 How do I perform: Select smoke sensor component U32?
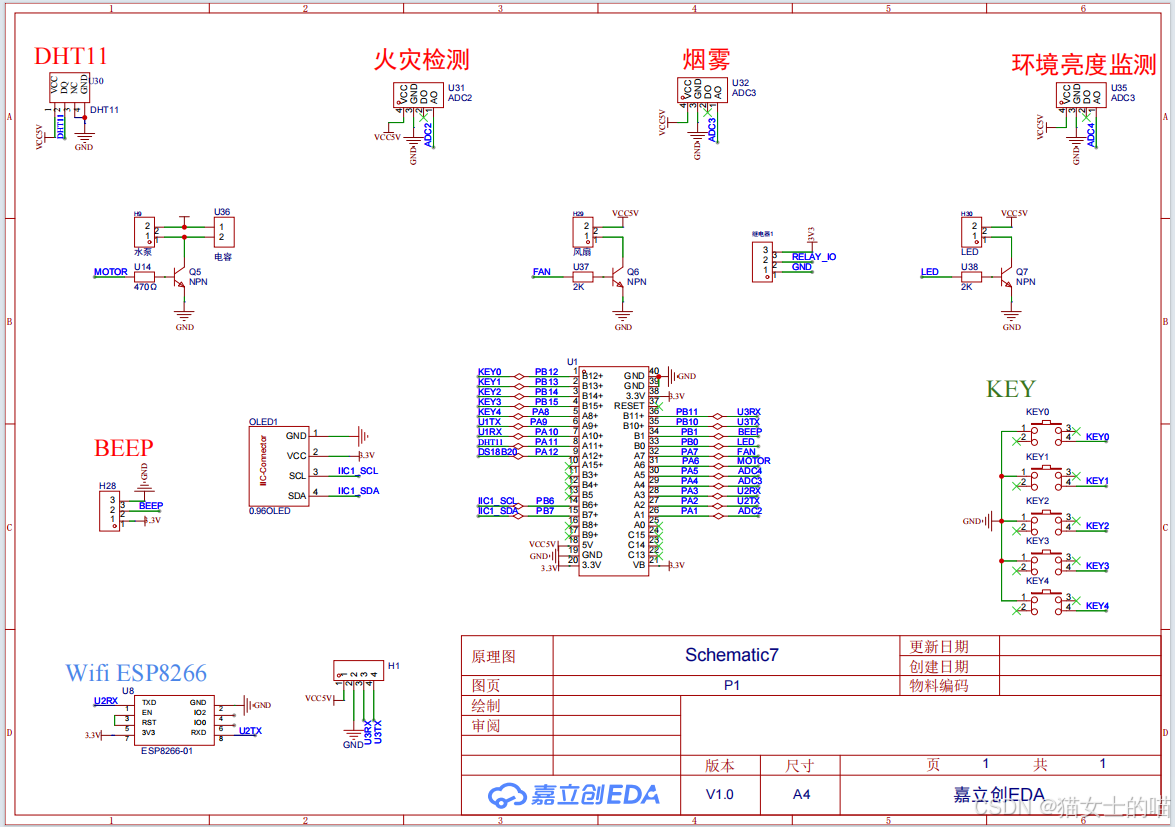point(702,90)
